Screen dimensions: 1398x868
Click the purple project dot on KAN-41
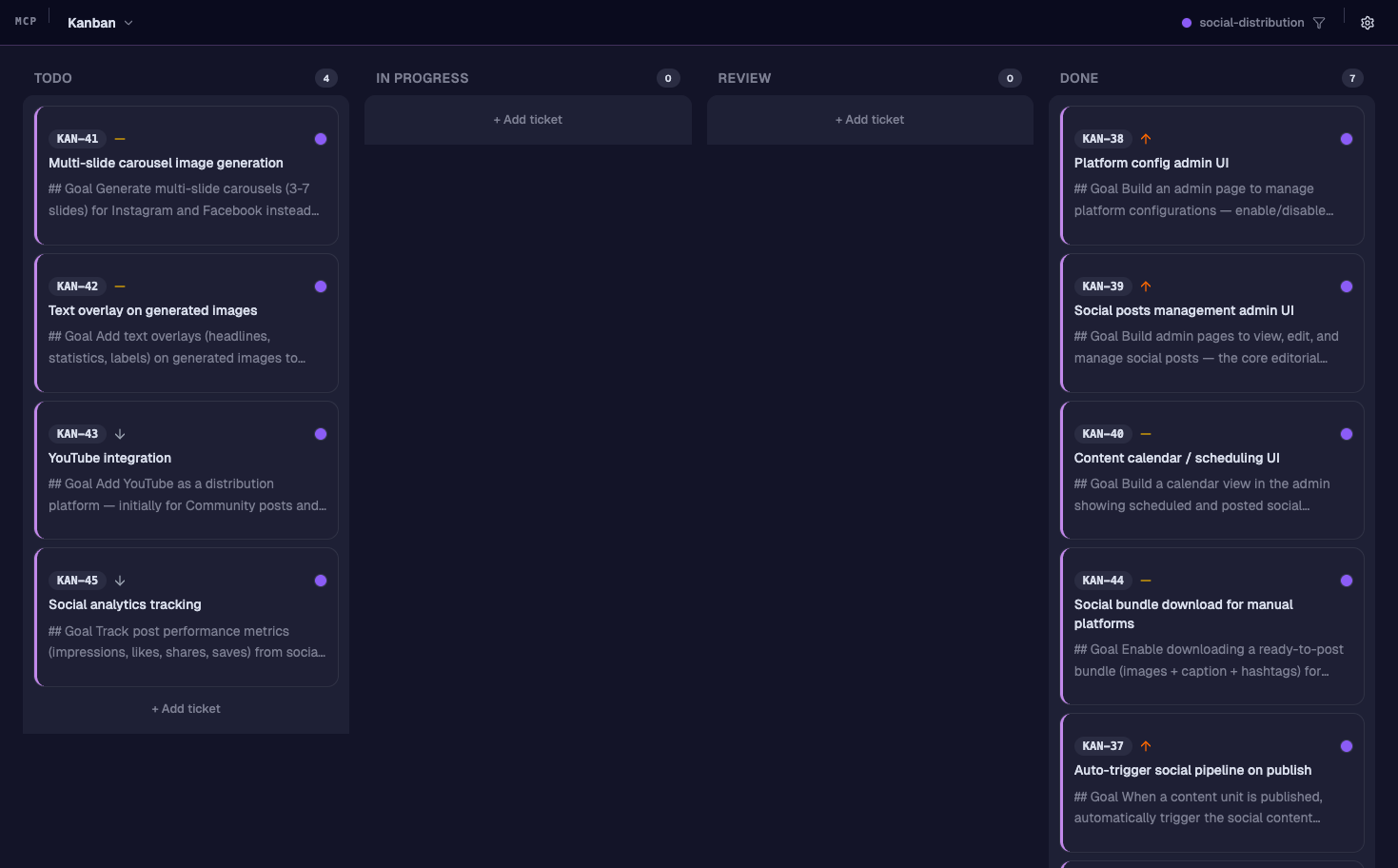pyautogui.click(x=321, y=139)
